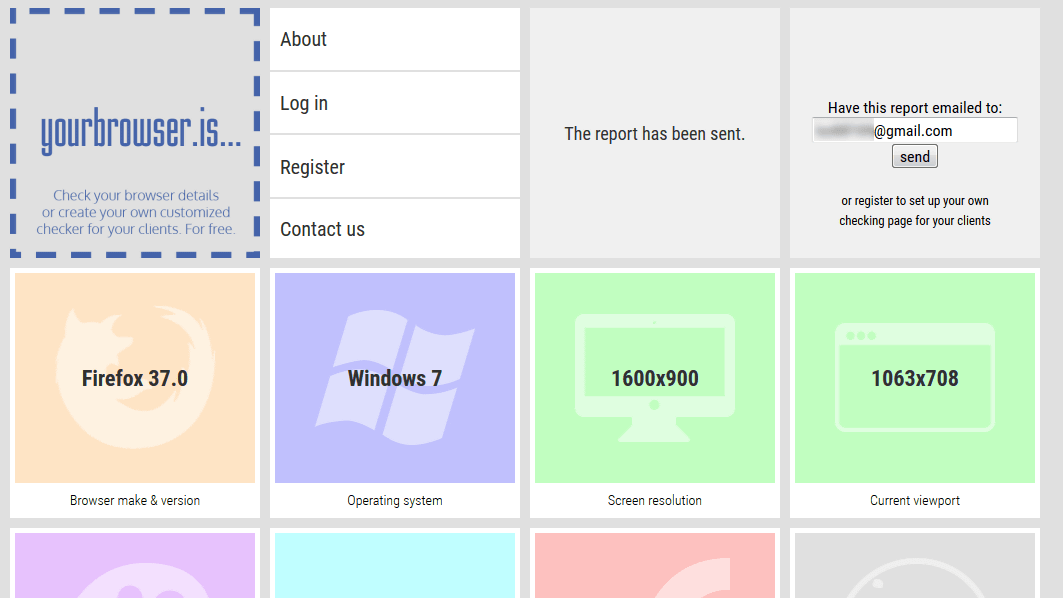This screenshot has width=1063, height=598.
Task: Open the Contact us page
Action: (395, 229)
